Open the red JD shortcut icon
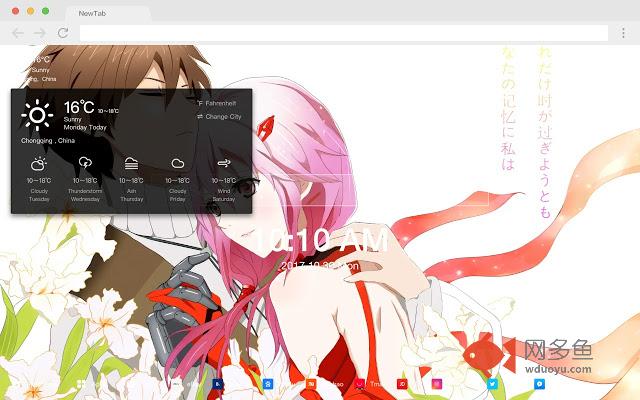 click(402, 384)
